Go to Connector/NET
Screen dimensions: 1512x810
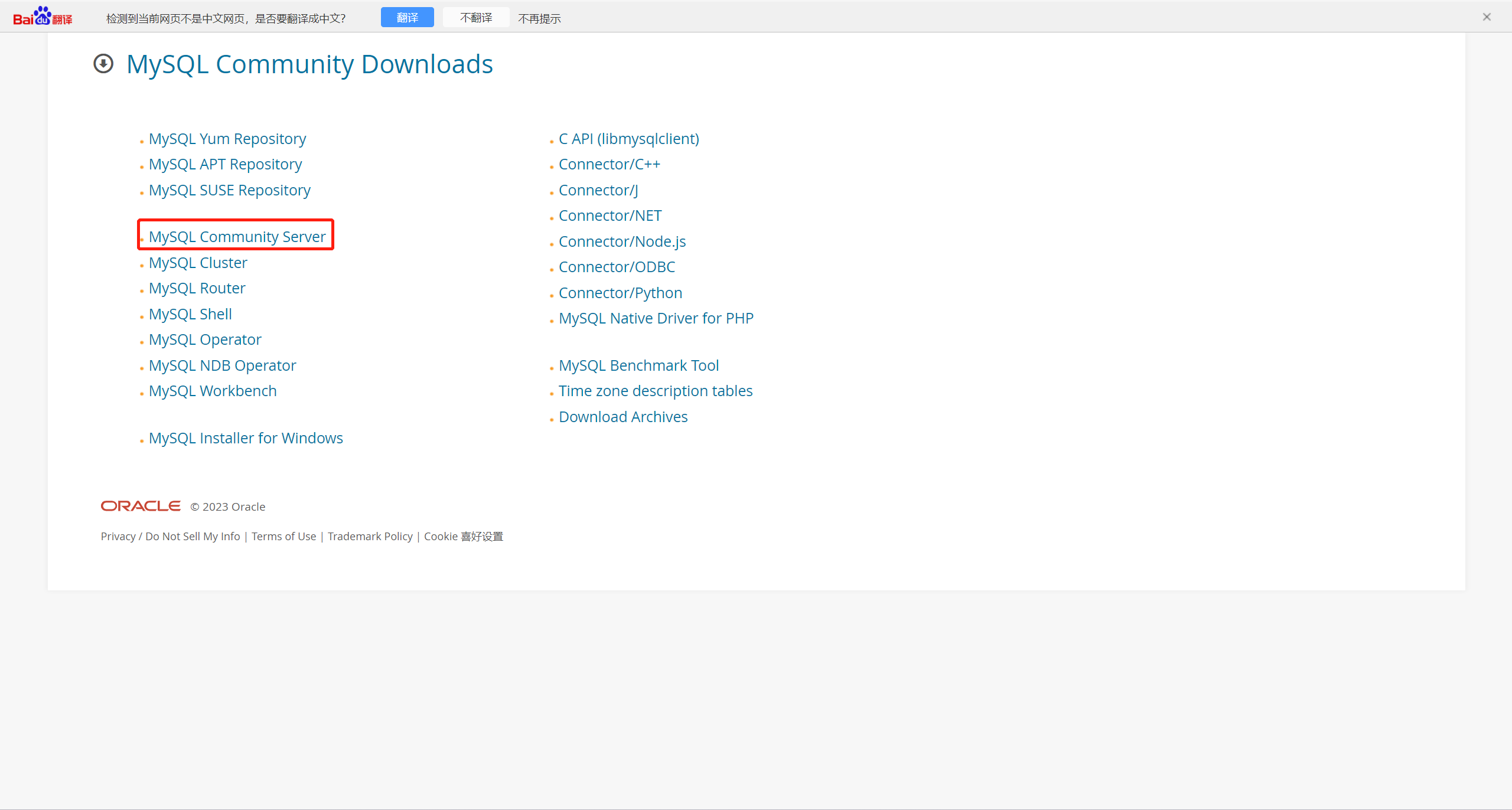[x=610, y=215]
